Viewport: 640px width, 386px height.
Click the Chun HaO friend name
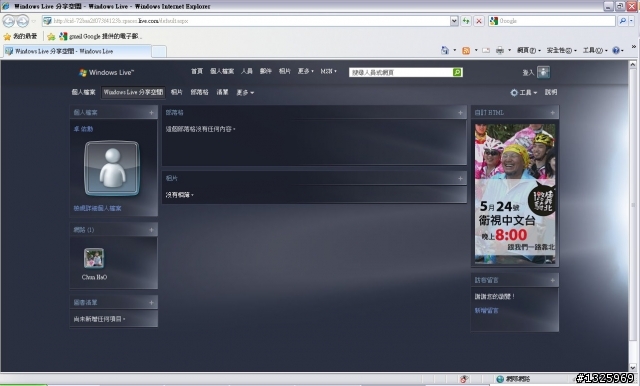click(x=94, y=277)
